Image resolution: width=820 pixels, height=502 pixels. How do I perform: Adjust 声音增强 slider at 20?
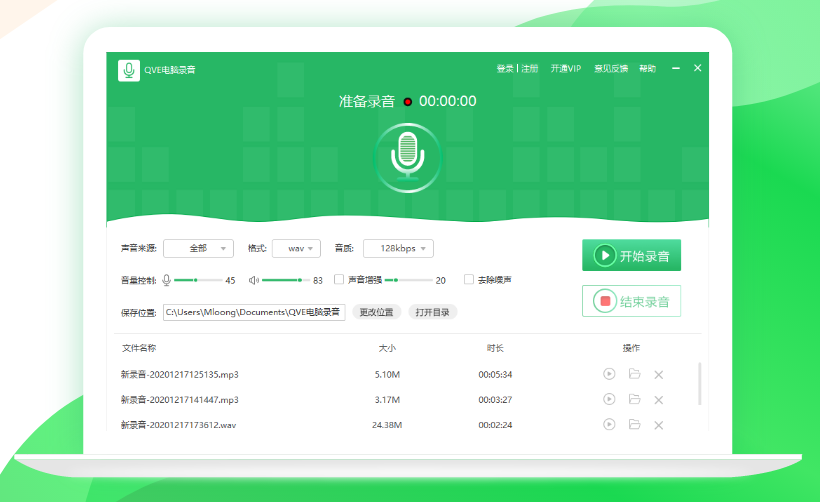pos(408,280)
